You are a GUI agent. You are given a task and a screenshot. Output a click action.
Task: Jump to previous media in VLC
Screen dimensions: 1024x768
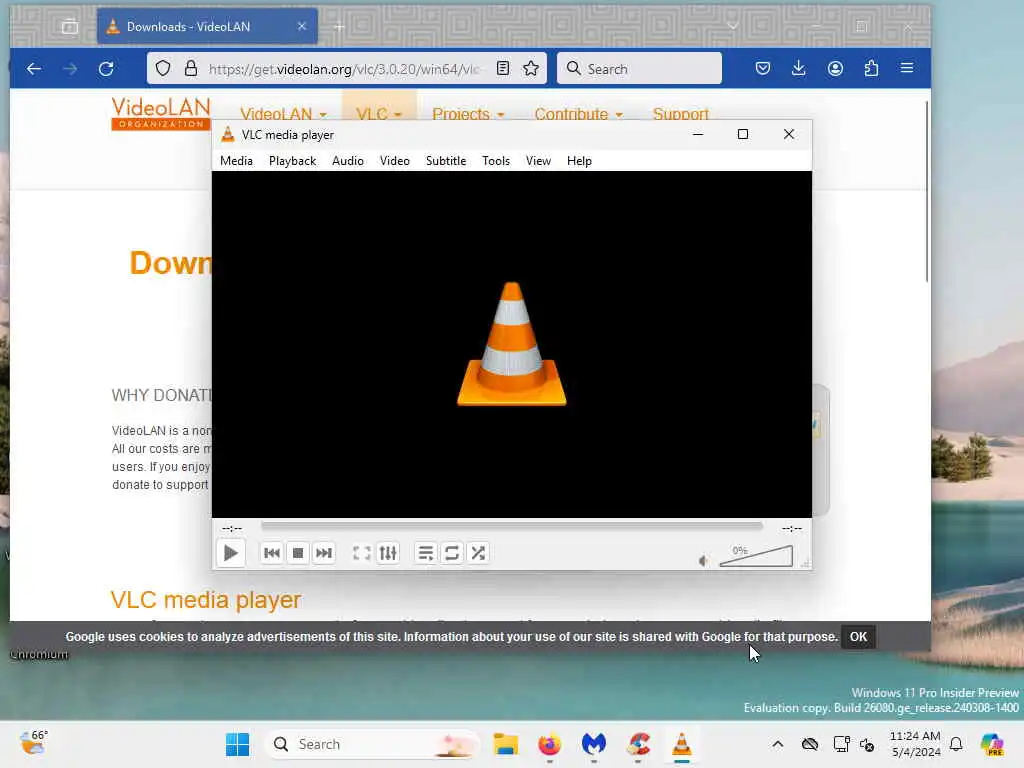tap(272, 553)
